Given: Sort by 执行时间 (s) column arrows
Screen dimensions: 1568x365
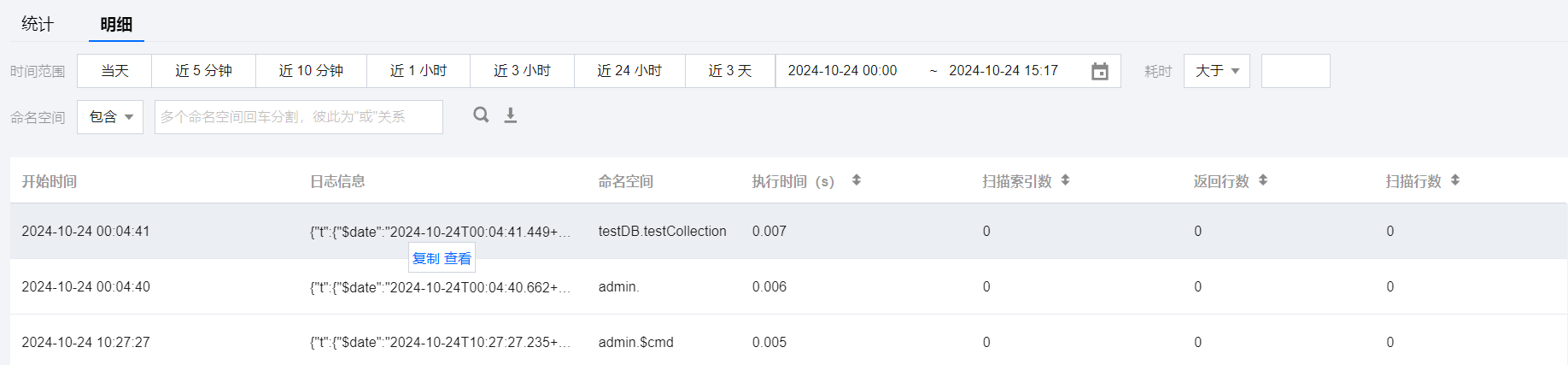Looking at the screenshot, I should [856, 180].
